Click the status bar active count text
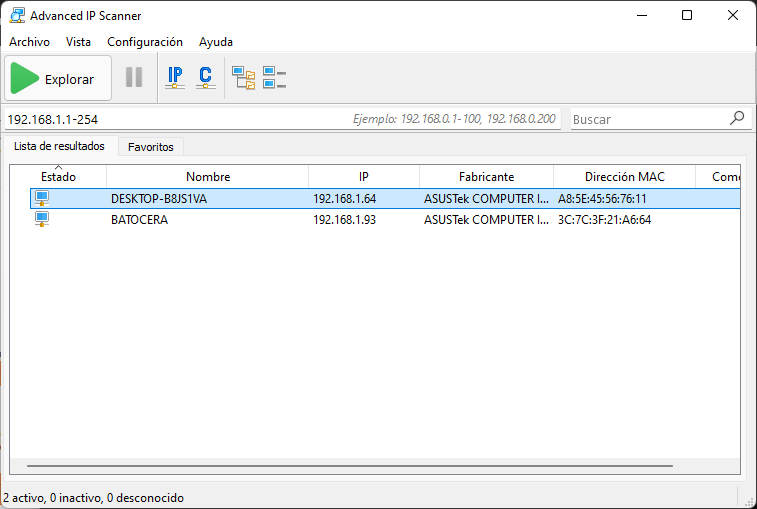This screenshot has width=757, height=509. (93, 498)
